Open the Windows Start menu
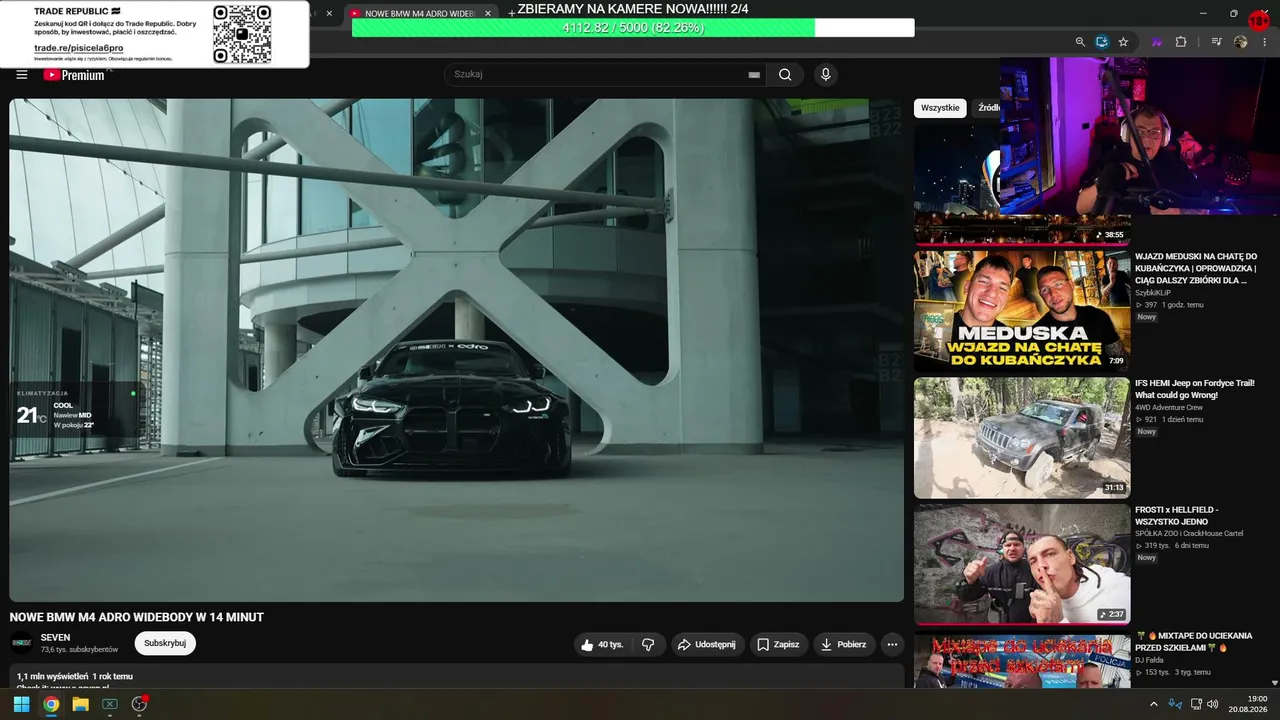The image size is (1280, 720). 21,704
